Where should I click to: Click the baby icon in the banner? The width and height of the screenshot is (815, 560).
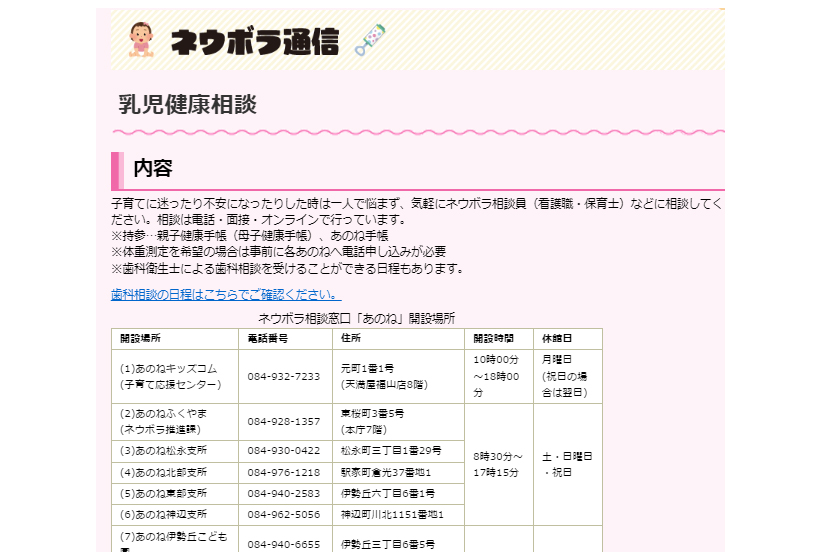click(x=141, y=39)
